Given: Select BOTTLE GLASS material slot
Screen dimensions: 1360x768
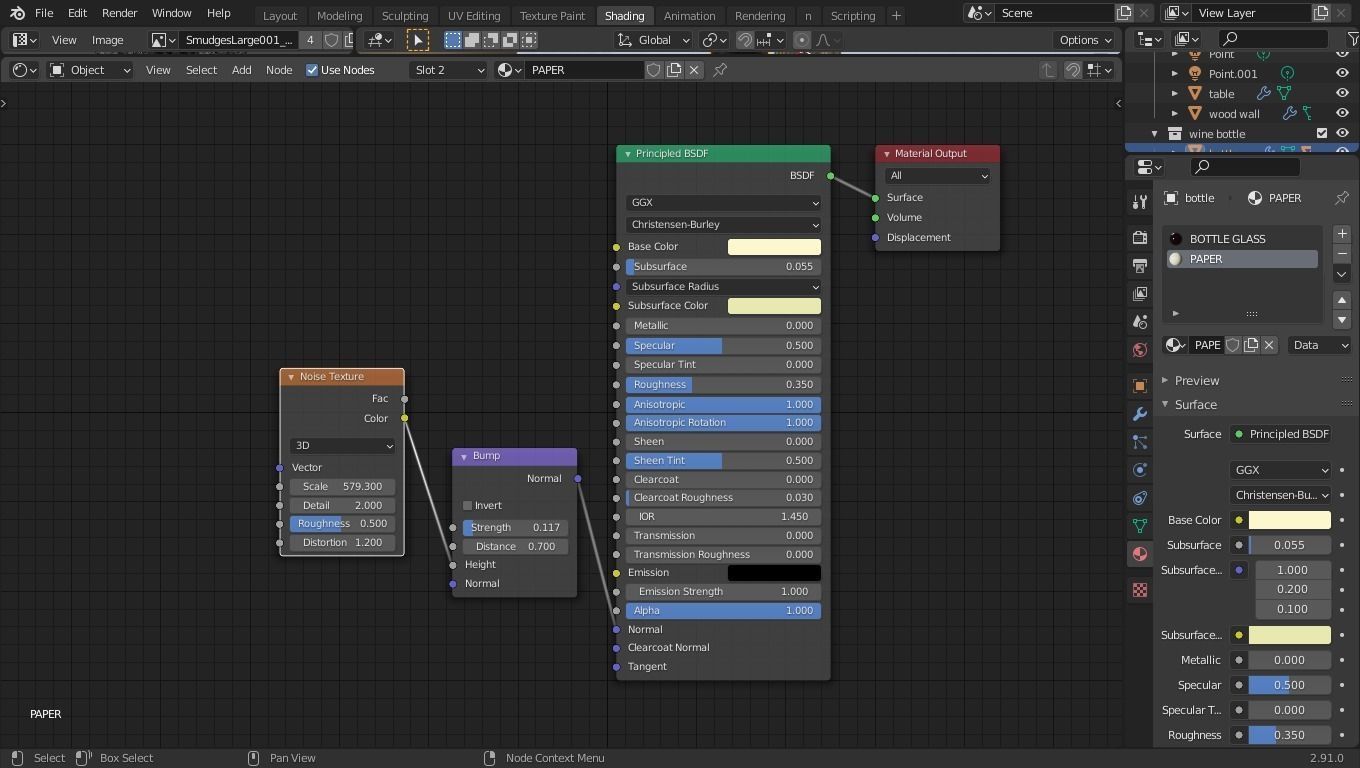Looking at the screenshot, I should (1241, 239).
